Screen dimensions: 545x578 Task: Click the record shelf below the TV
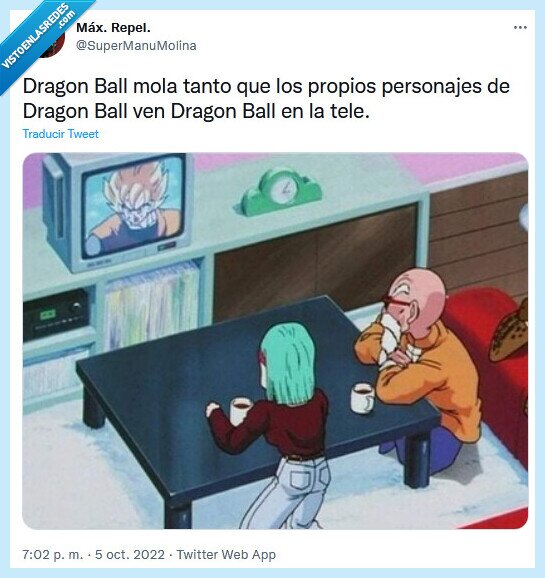click(151, 306)
